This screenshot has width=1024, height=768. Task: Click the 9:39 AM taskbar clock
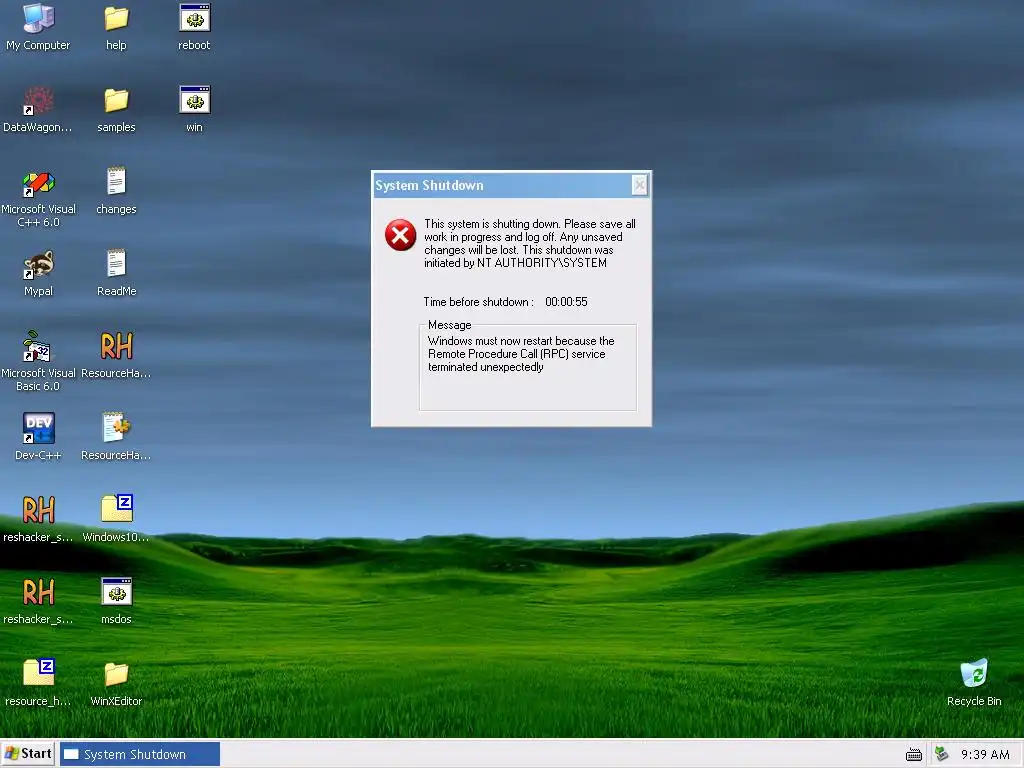tap(985, 754)
